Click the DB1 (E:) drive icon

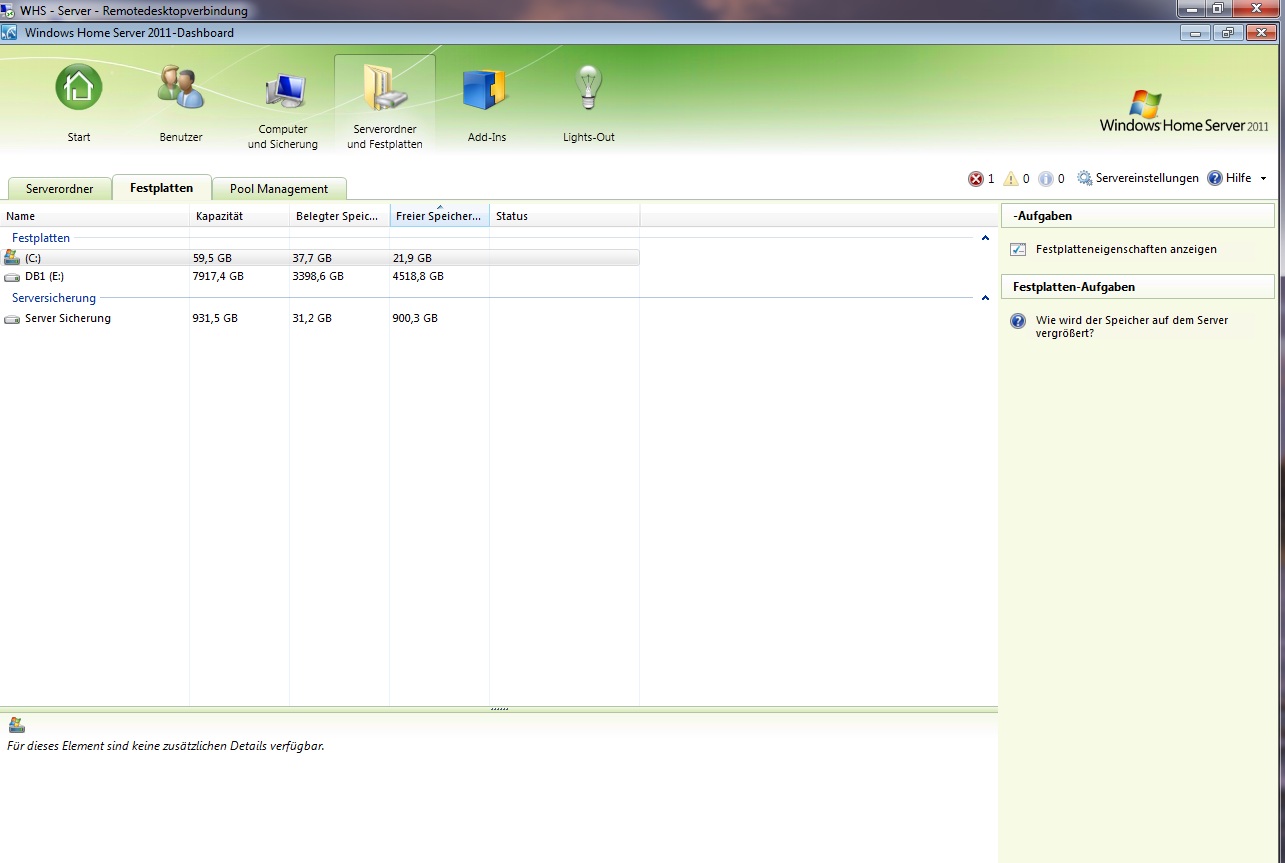tap(12, 276)
